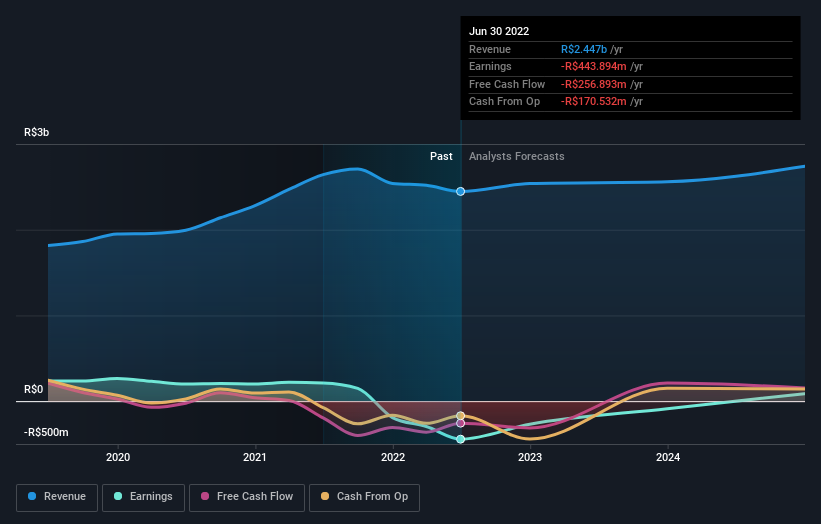Viewport: 821px width, 524px height.
Task: Click the -R$443.894m earnings value in tooltip
Action: [594, 66]
